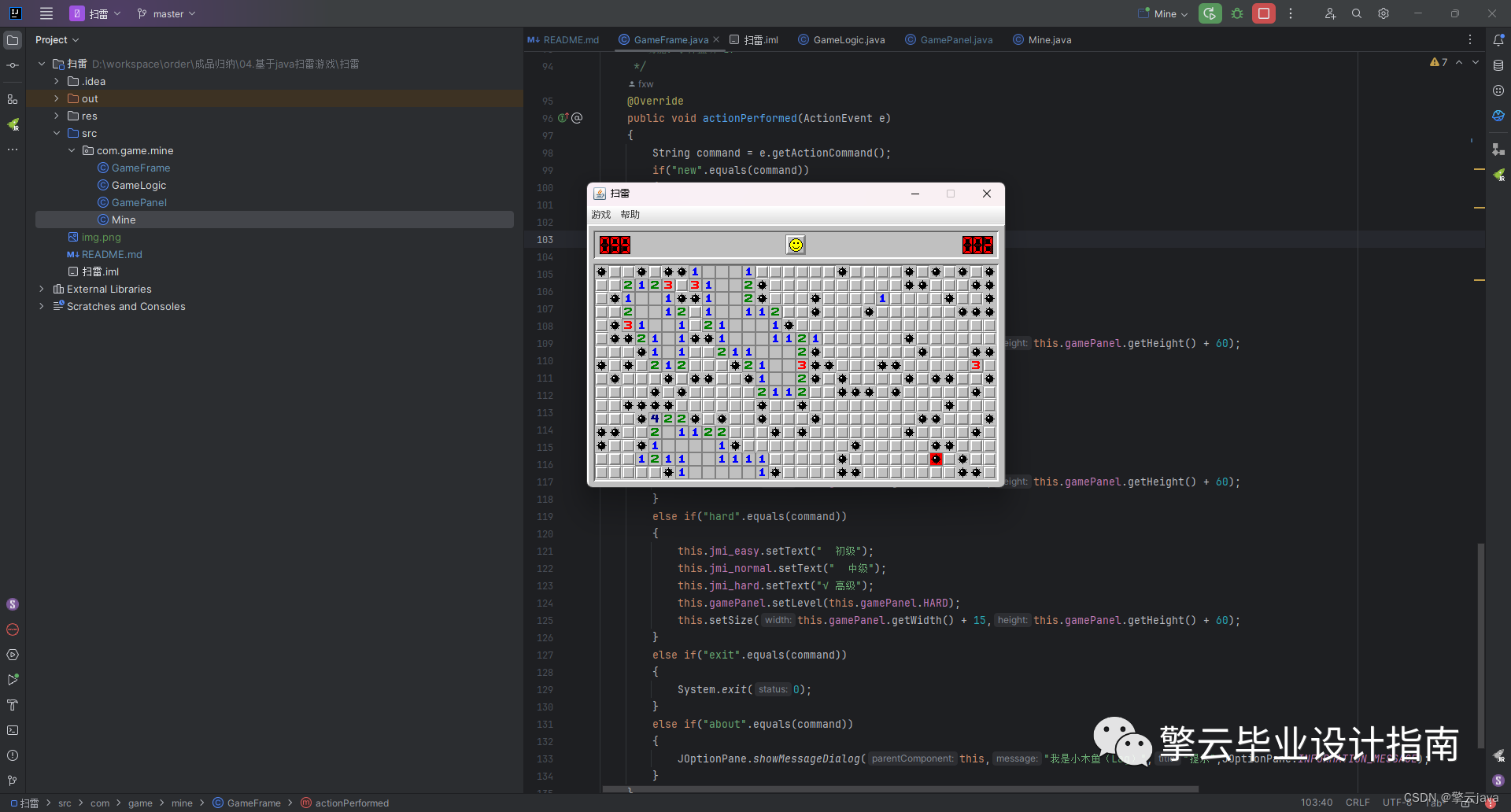Expand the res folder
The width and height of the screenshot is (1511, 812).
(x=57, y=116)
